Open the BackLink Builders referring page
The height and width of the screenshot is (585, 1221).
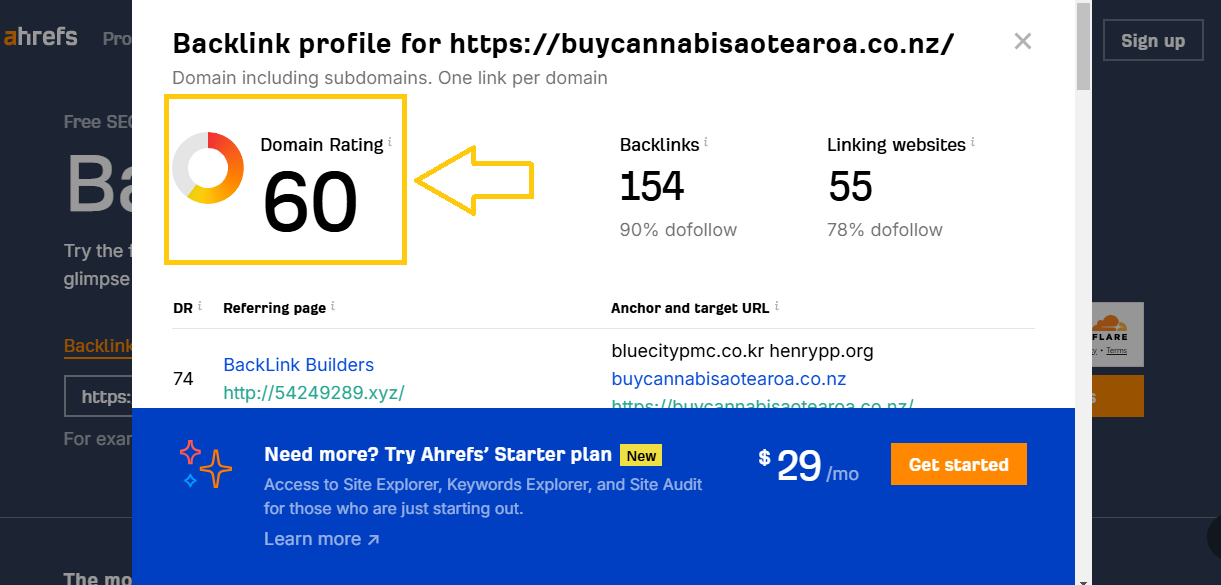click(298, 365)
